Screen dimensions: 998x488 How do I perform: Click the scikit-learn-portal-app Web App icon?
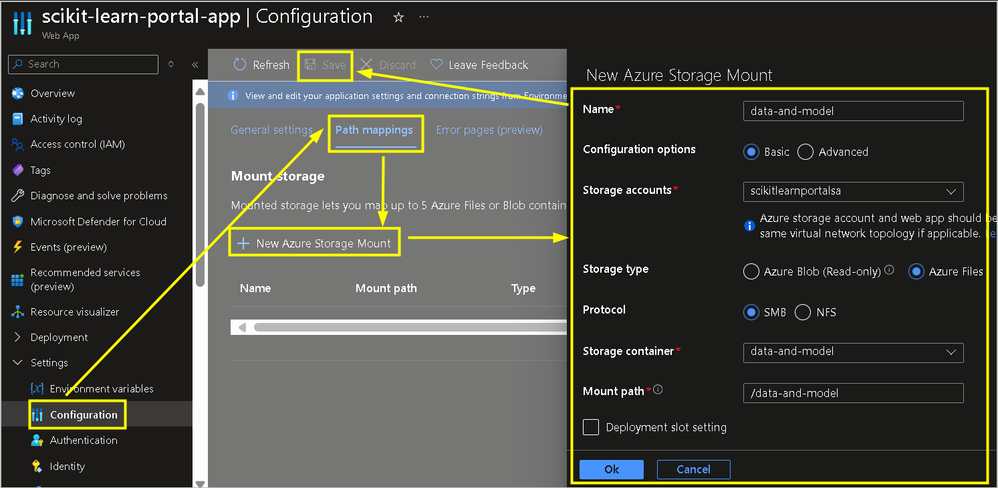22,22
